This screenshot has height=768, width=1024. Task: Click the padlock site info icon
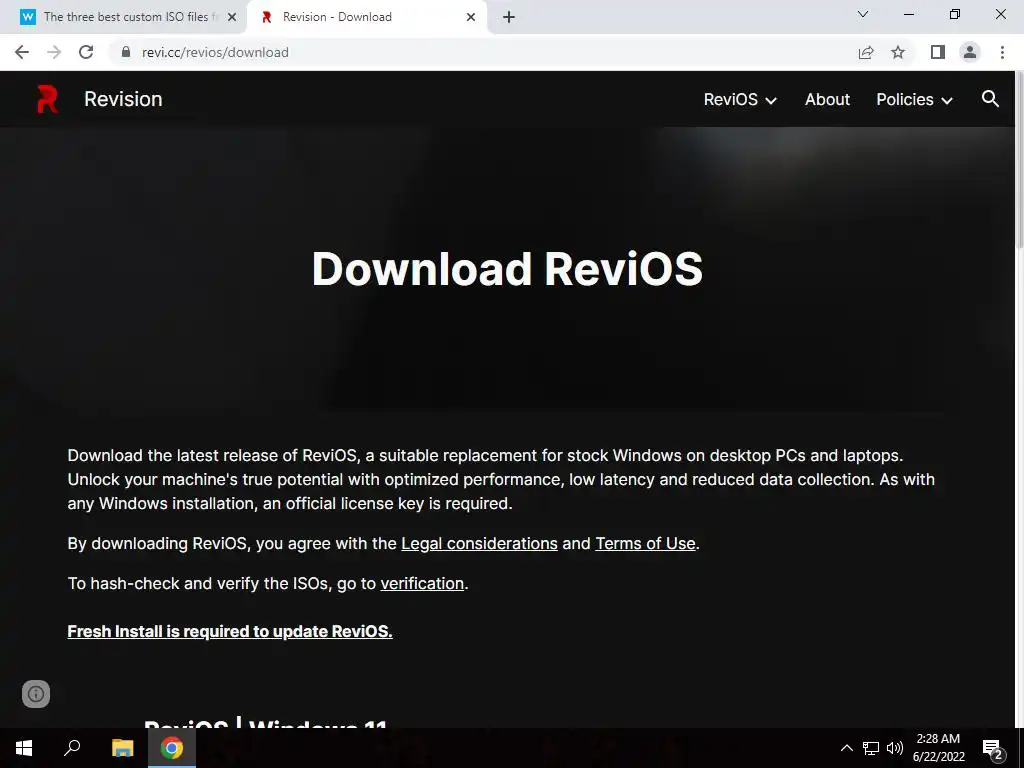126,52
